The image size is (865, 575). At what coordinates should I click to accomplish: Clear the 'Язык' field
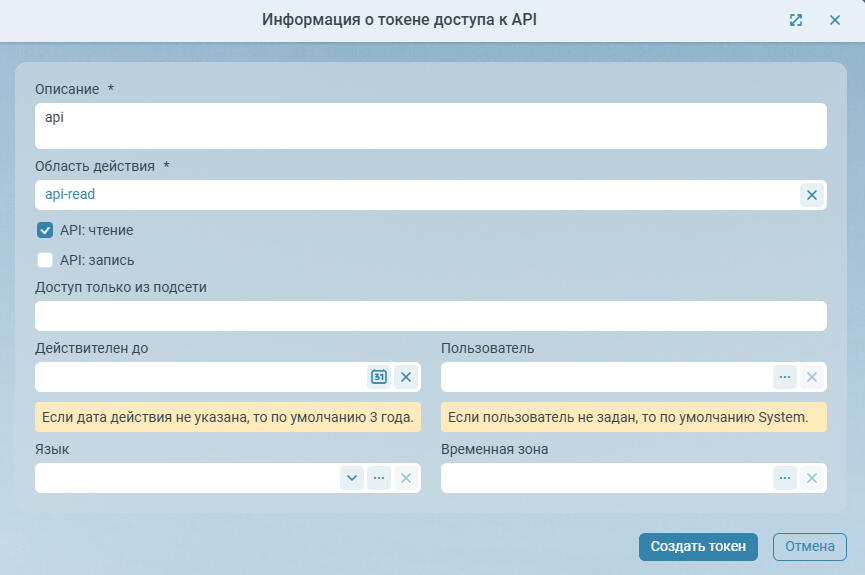coord(405,478)
